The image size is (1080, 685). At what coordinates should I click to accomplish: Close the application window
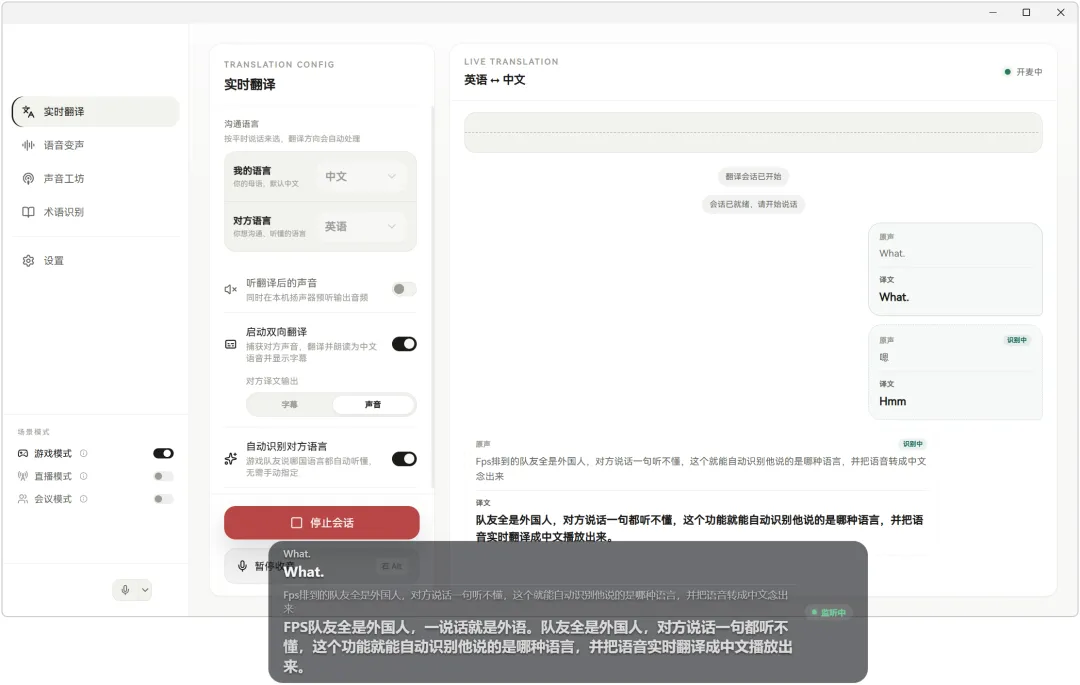click(1061, 12)
